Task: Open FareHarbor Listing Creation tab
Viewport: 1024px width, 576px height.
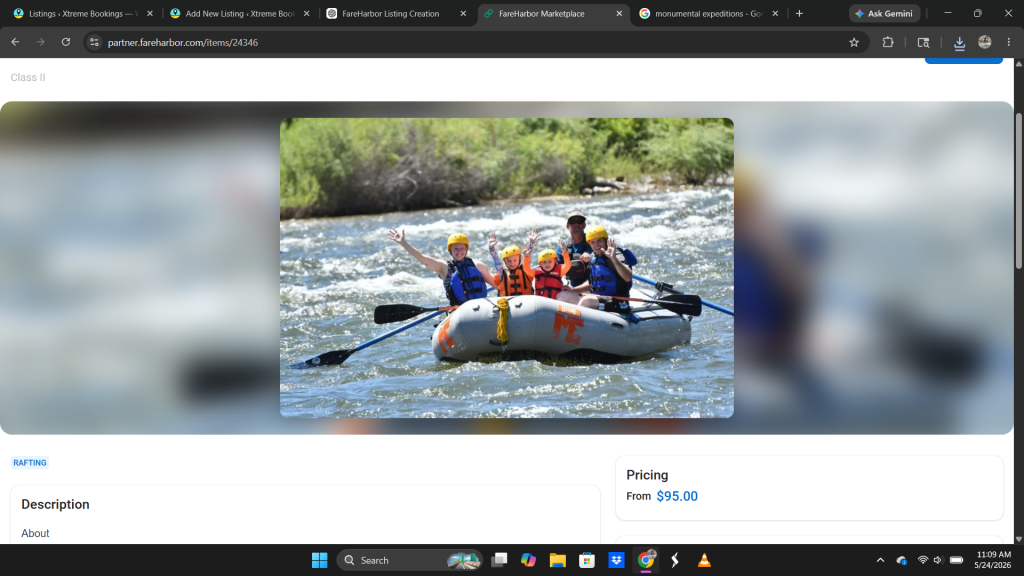Action: coord(391,13)
